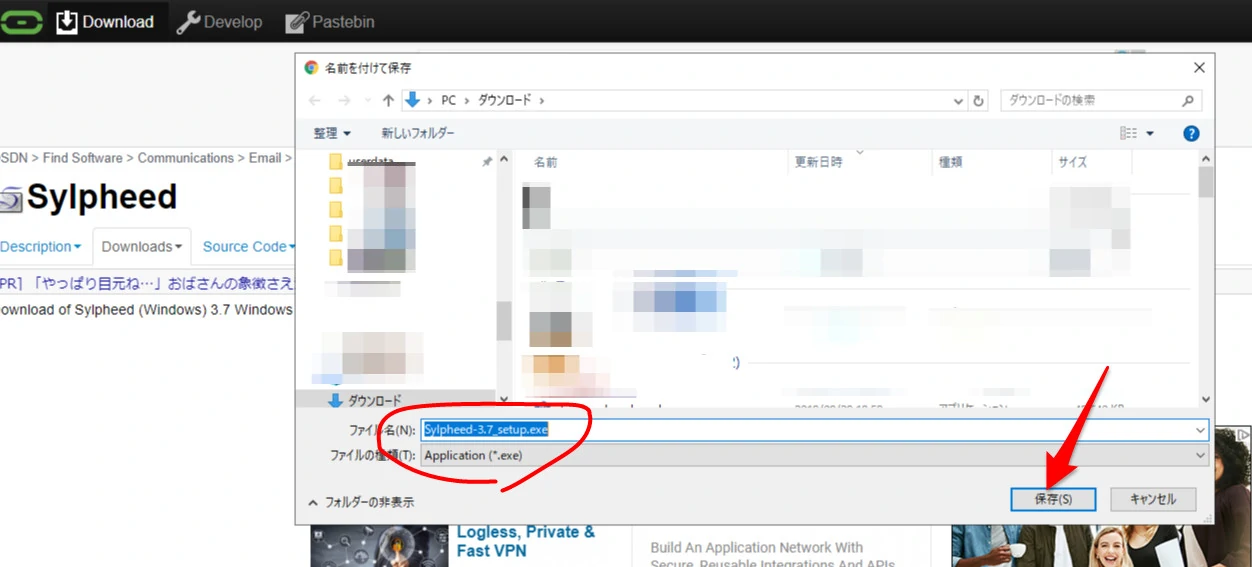The height and width of the screenshot is (567, 1252).
Task: Refresh the folder view
Action: (979, 101)
